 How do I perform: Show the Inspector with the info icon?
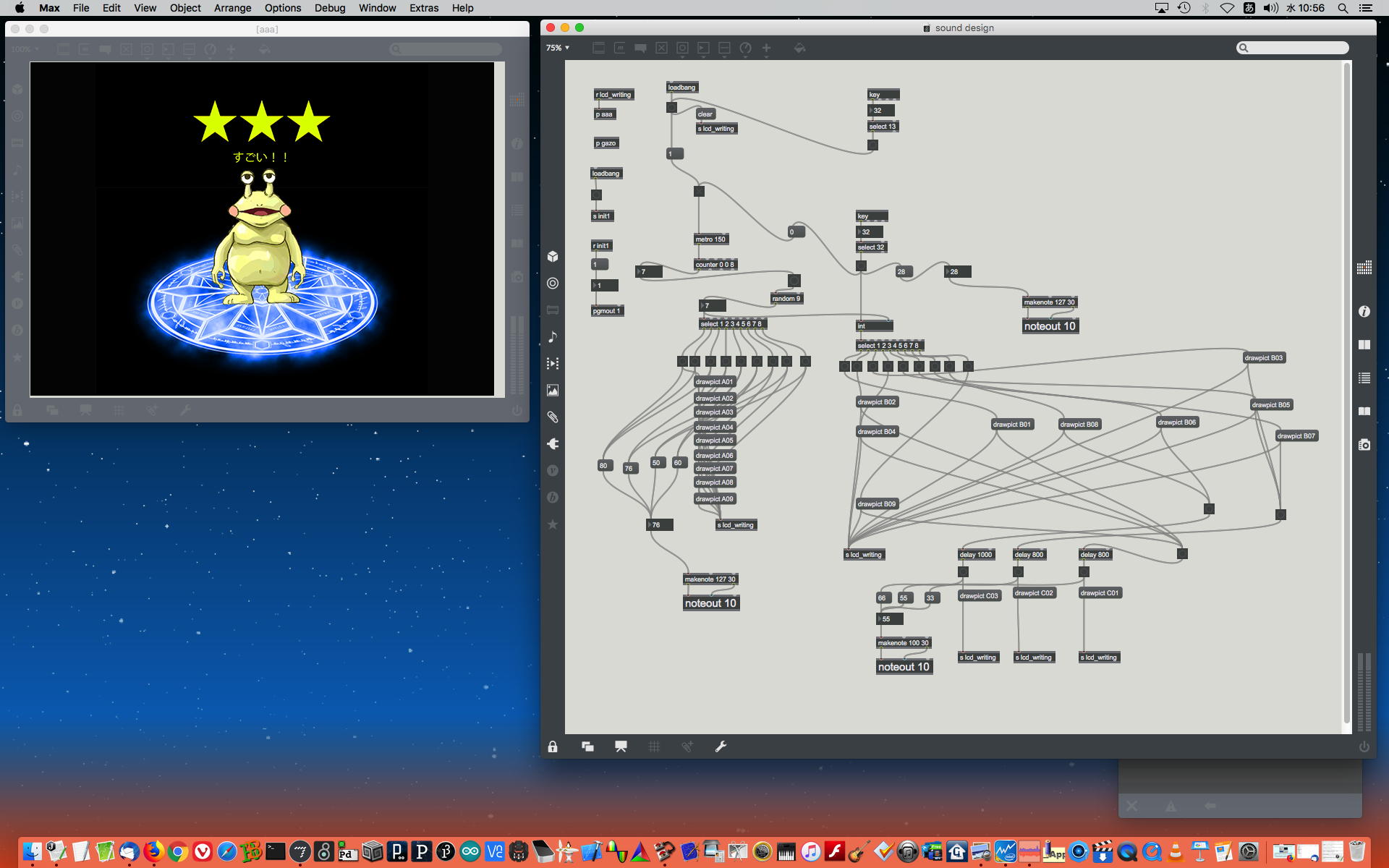click(x=1364, y=312)
